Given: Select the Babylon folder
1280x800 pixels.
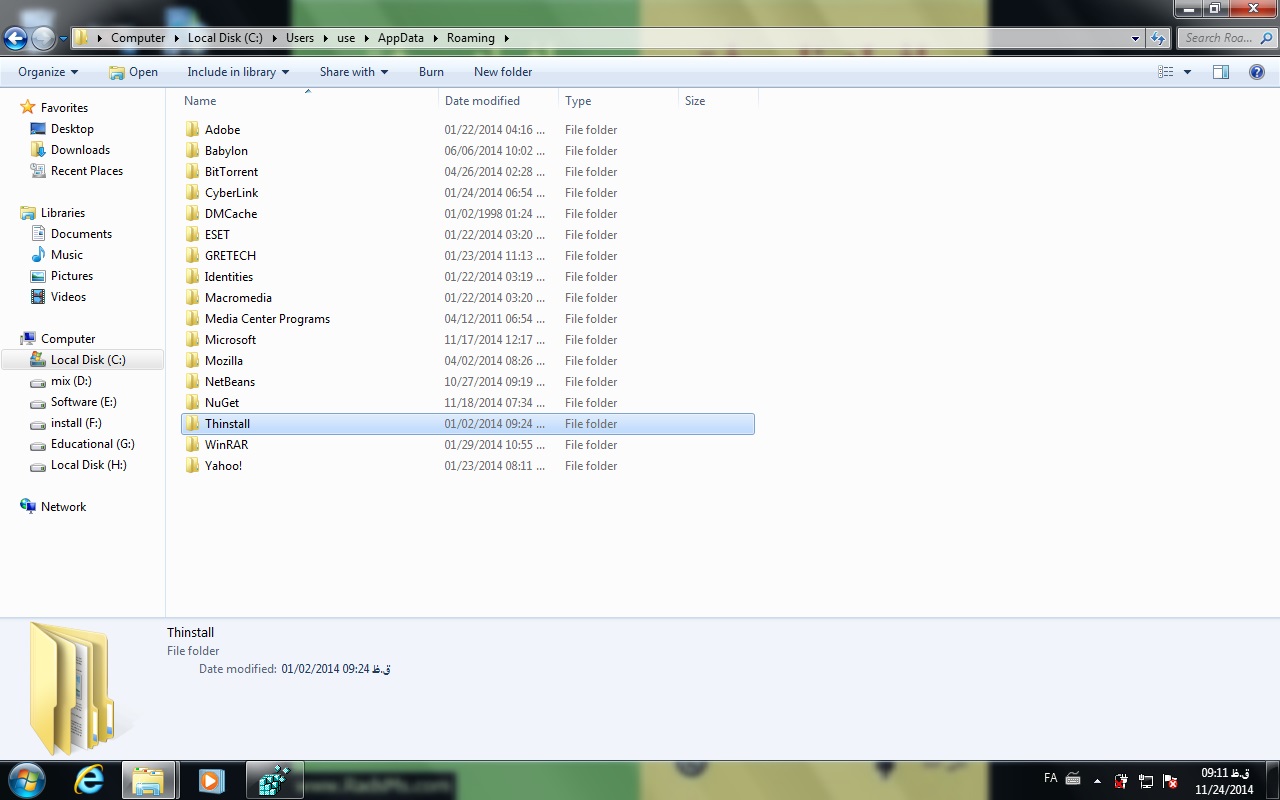Looking at the screenshot, I should (468, 151).
